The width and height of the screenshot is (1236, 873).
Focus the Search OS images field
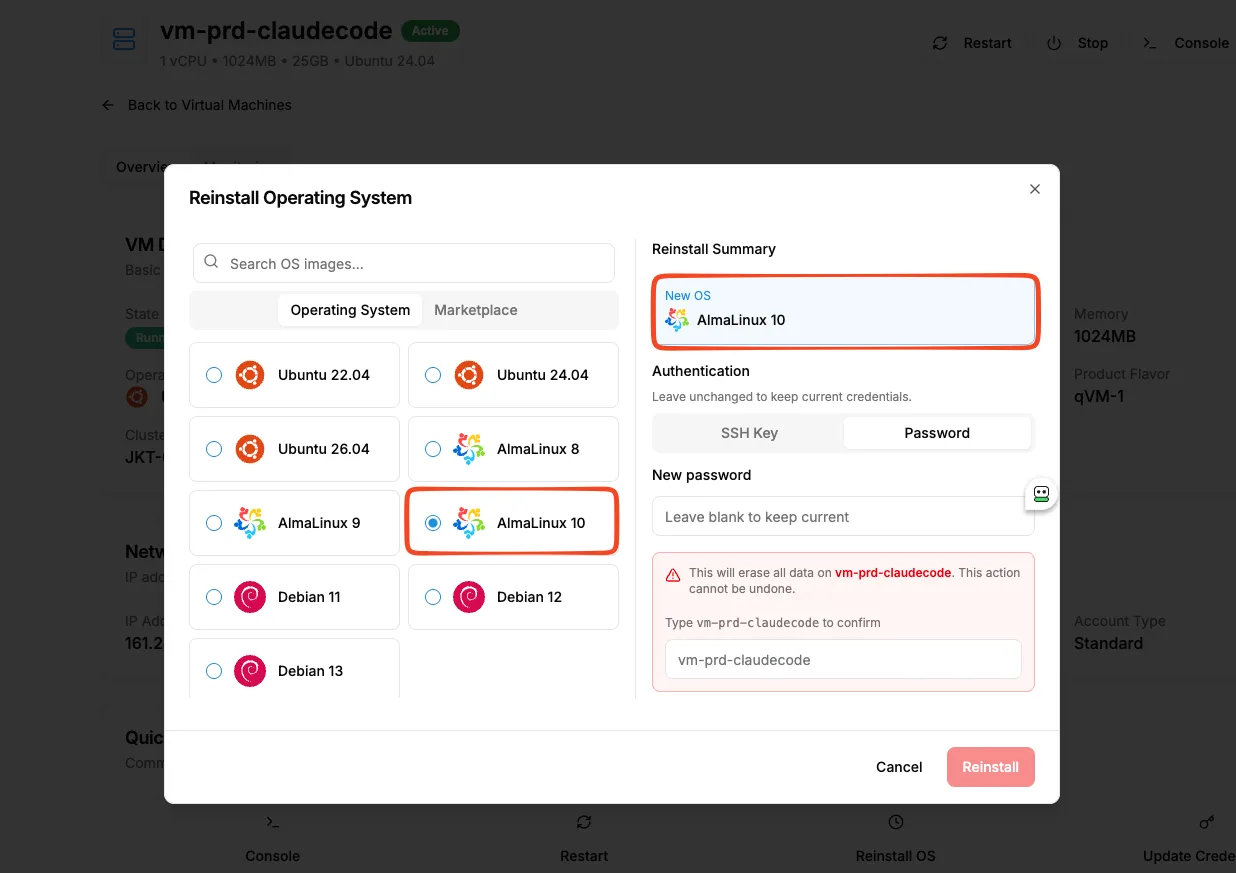point(404,263)
